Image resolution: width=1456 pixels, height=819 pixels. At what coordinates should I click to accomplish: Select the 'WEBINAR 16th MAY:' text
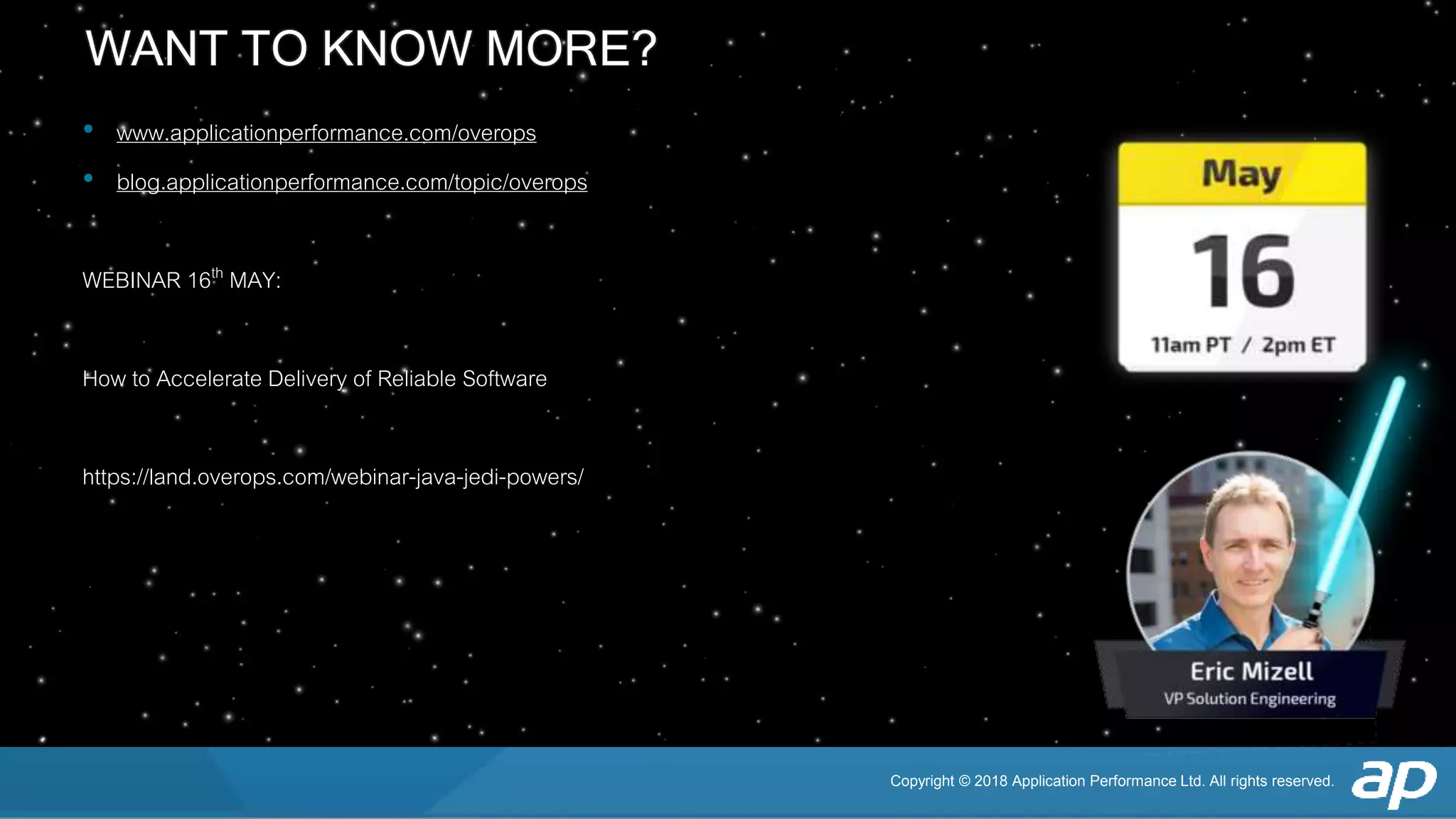[181, 279]
